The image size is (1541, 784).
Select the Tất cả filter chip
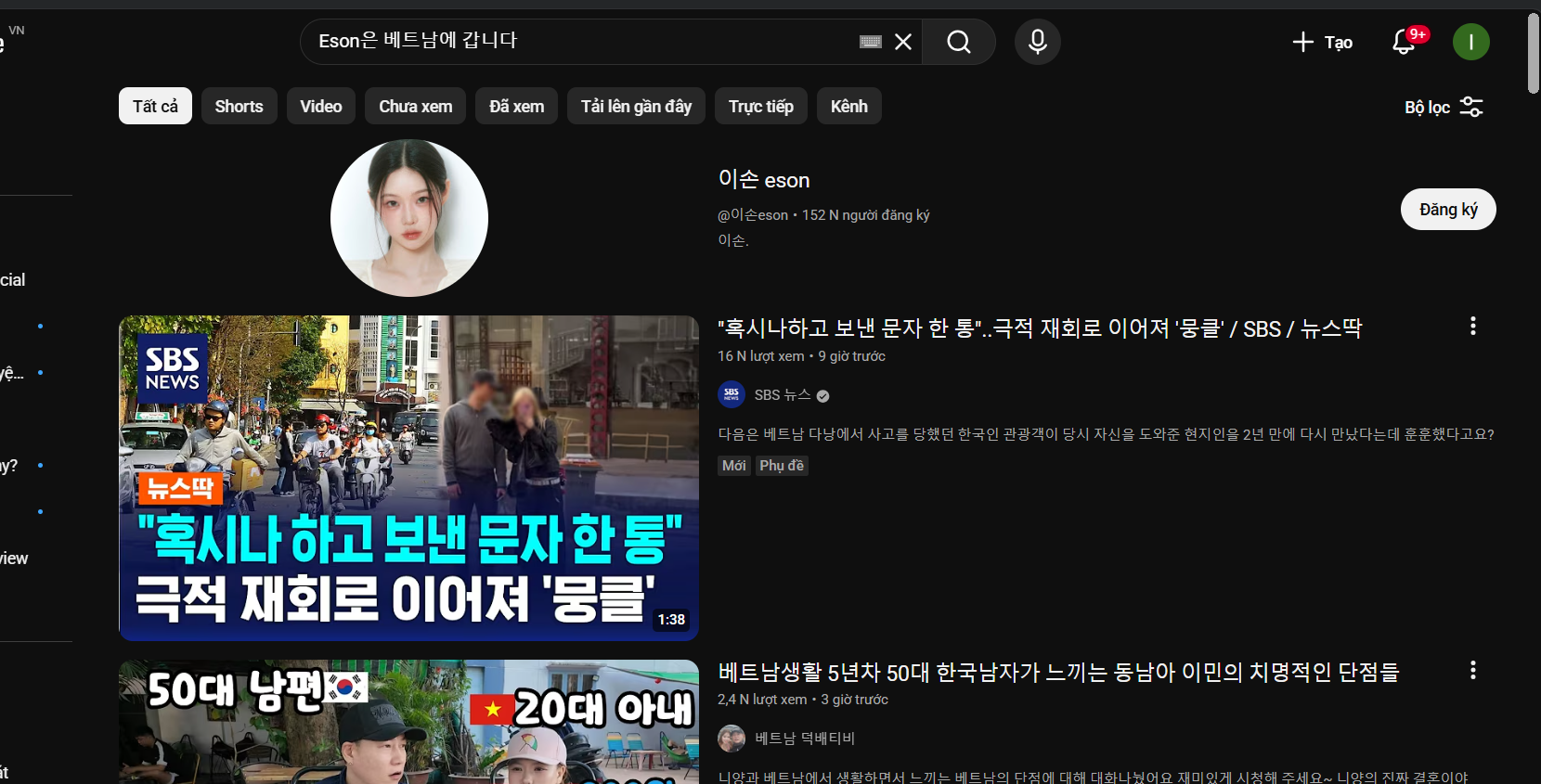(155, 106)
